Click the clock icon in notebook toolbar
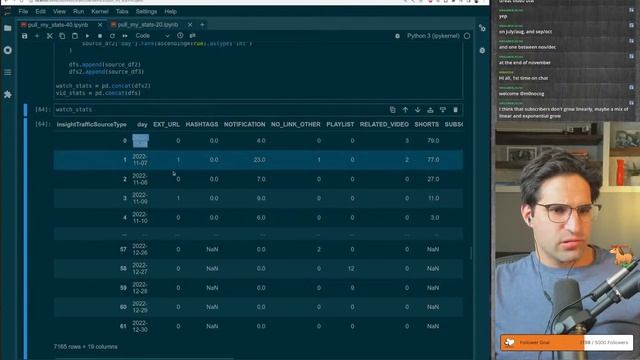 [180, 36]
